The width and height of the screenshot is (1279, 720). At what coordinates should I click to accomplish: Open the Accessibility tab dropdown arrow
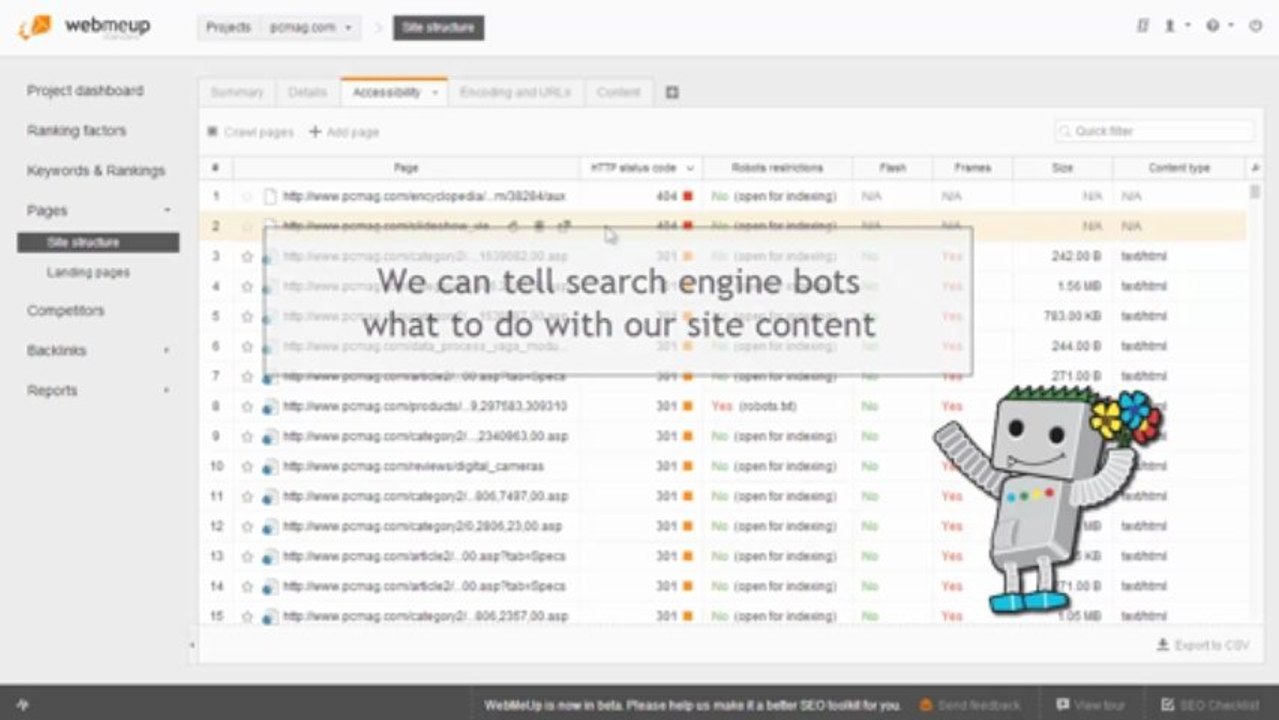point(436,92)
